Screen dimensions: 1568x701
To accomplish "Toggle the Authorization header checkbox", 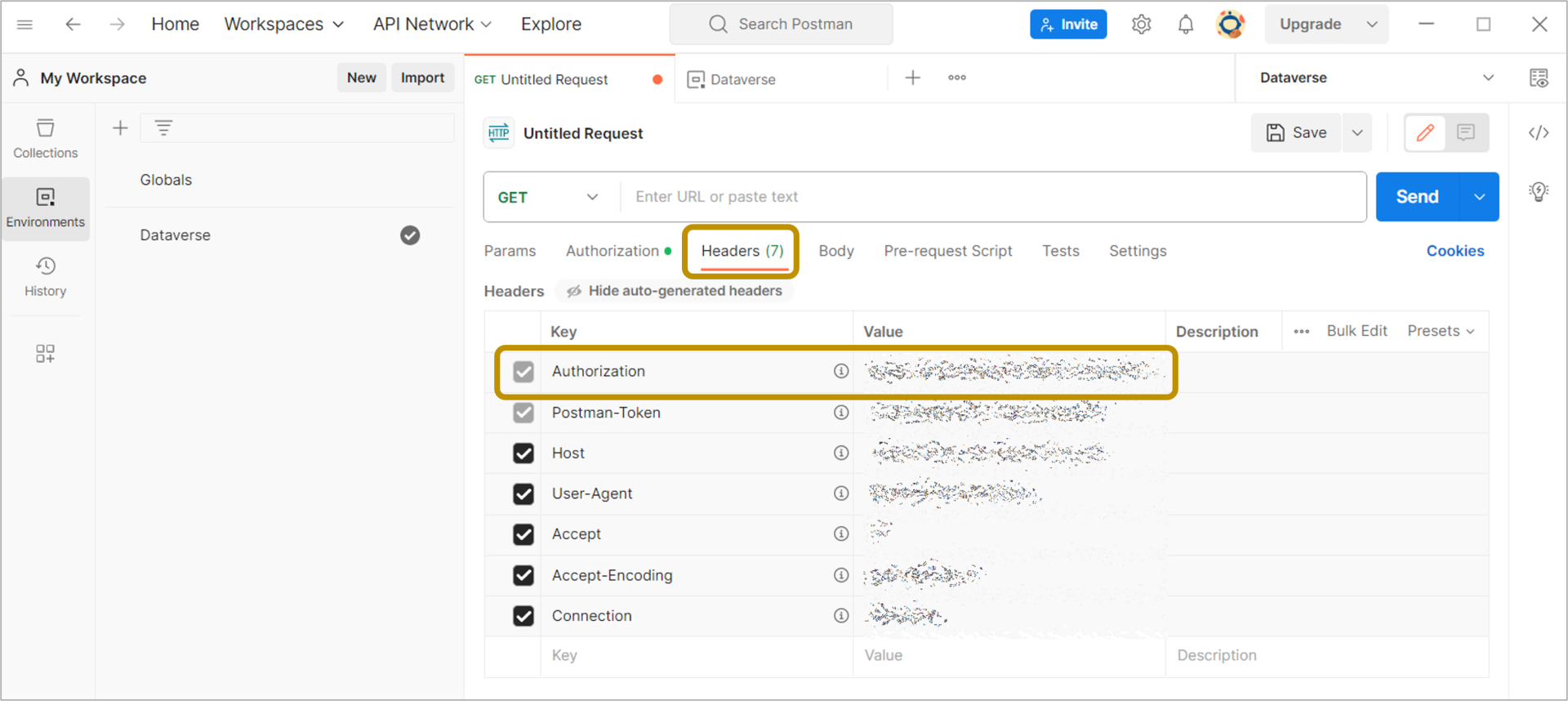I will point(523,372).
